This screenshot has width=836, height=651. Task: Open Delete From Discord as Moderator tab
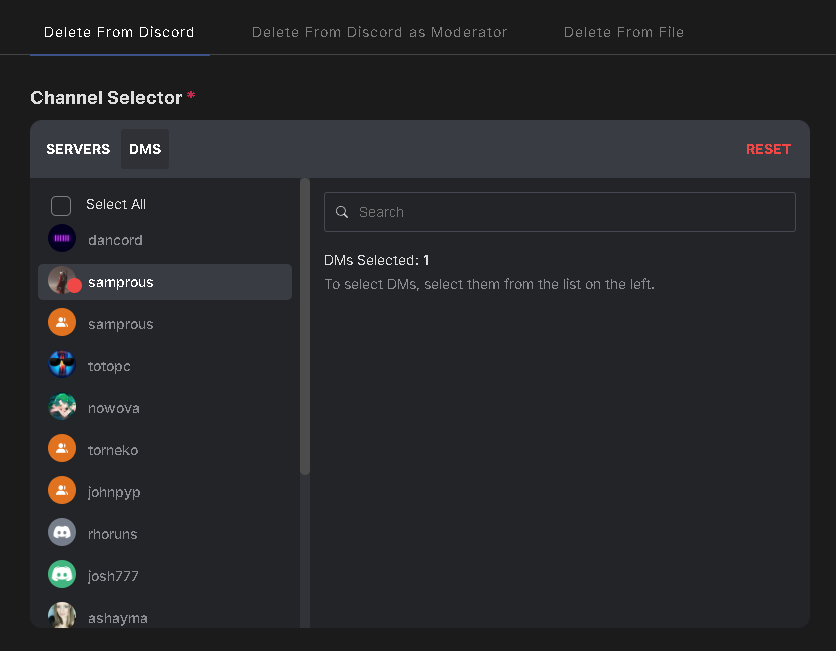tap(379, 33)
